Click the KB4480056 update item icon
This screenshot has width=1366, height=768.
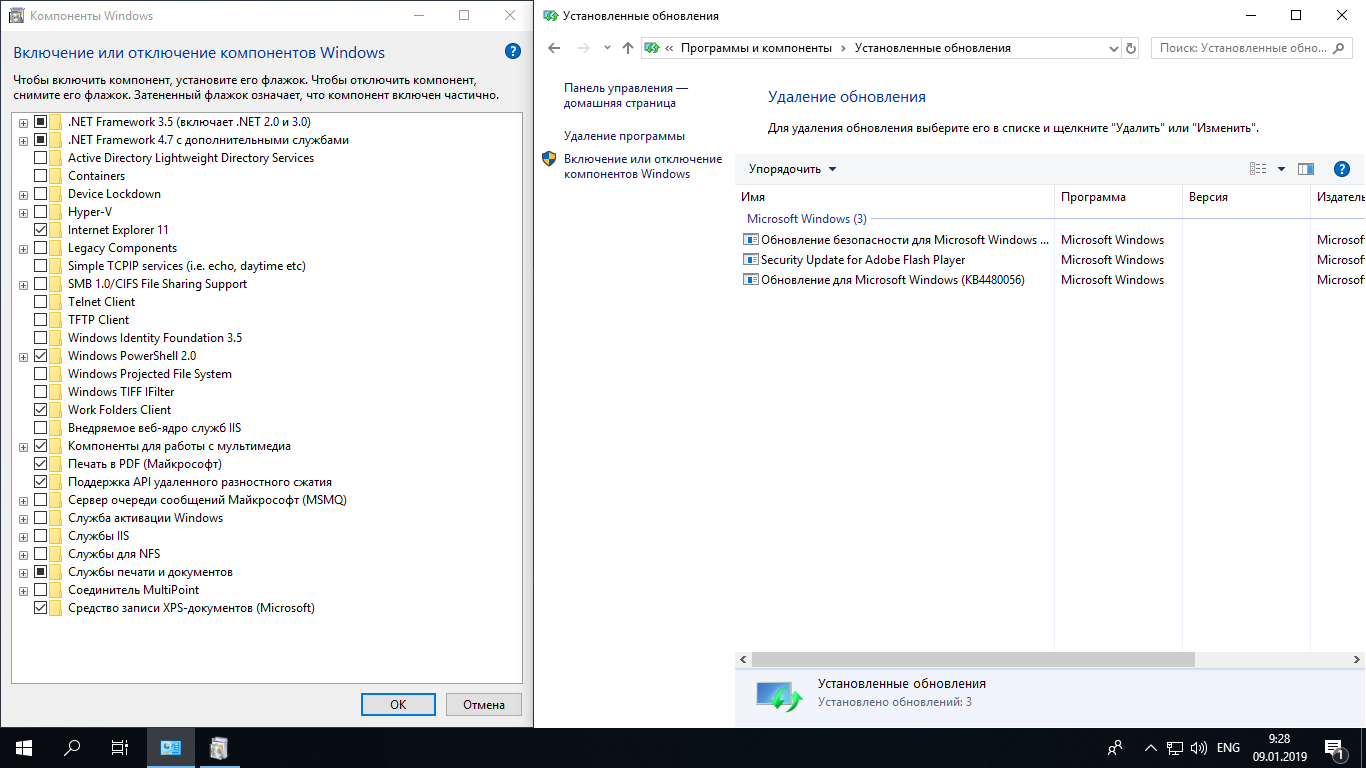pyautogui.click(x=751, y=280)
